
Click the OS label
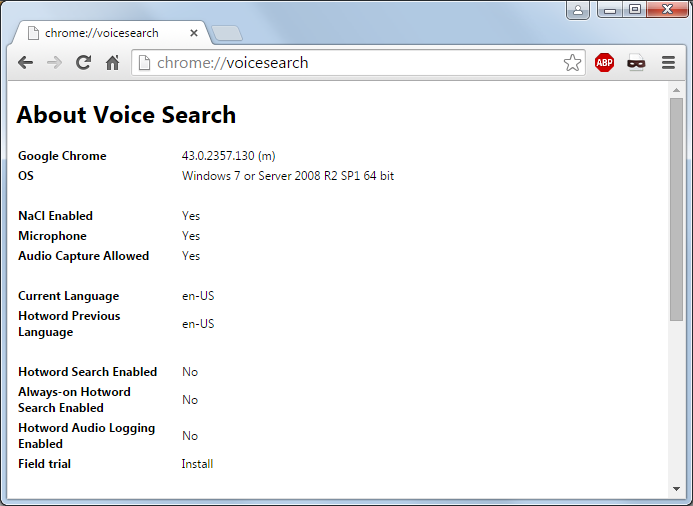(x=26, y=176)
